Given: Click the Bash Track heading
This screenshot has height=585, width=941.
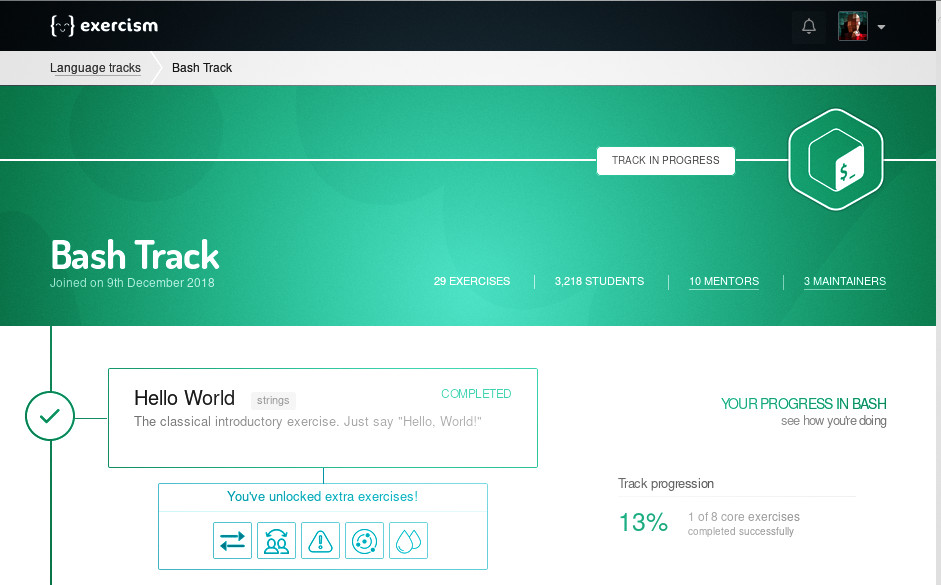Looking at the screenshot, I should click(135, 256).
